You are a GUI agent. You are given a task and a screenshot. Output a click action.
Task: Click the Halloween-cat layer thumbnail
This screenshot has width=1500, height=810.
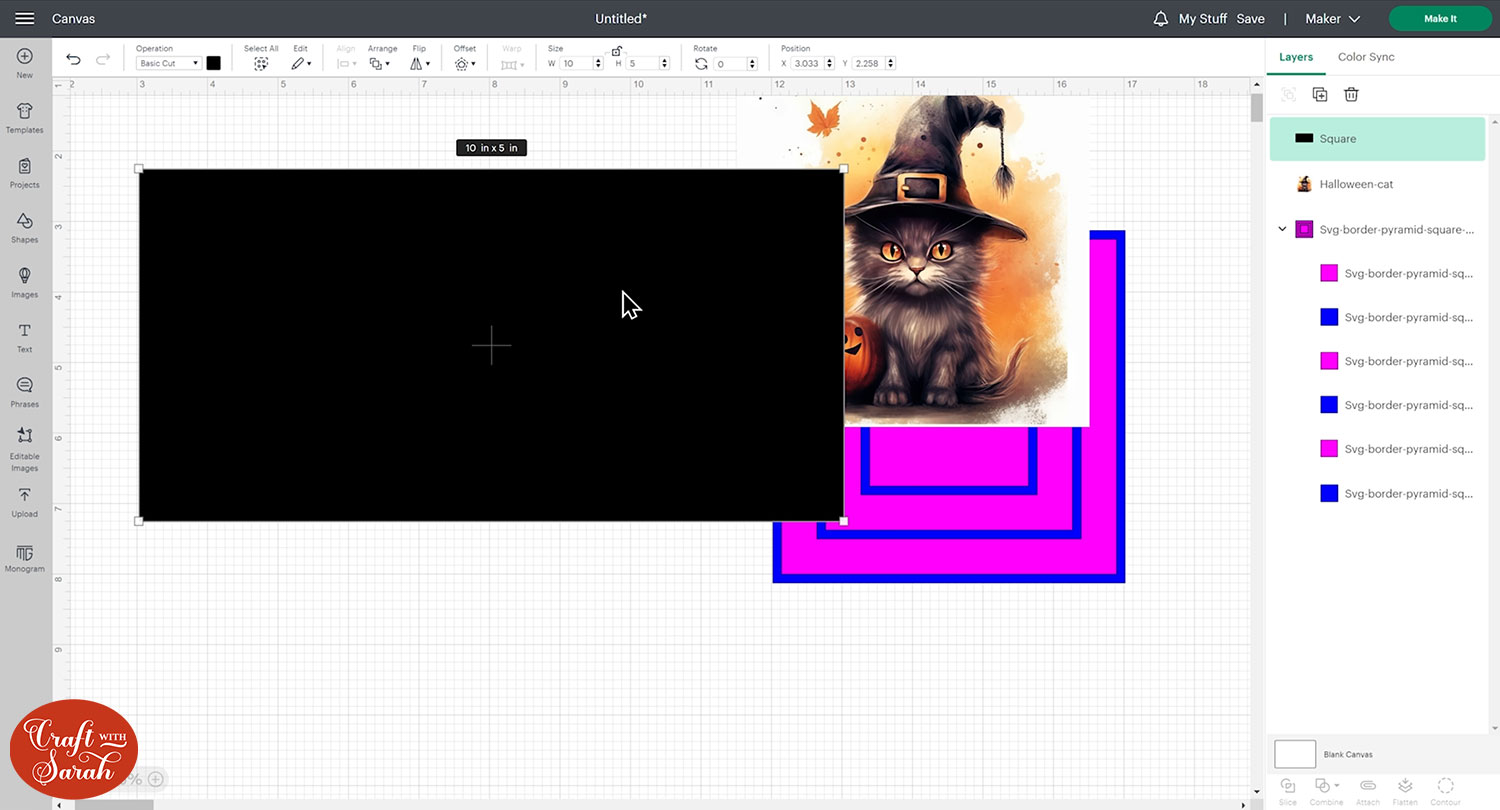tap(1304, 184)
